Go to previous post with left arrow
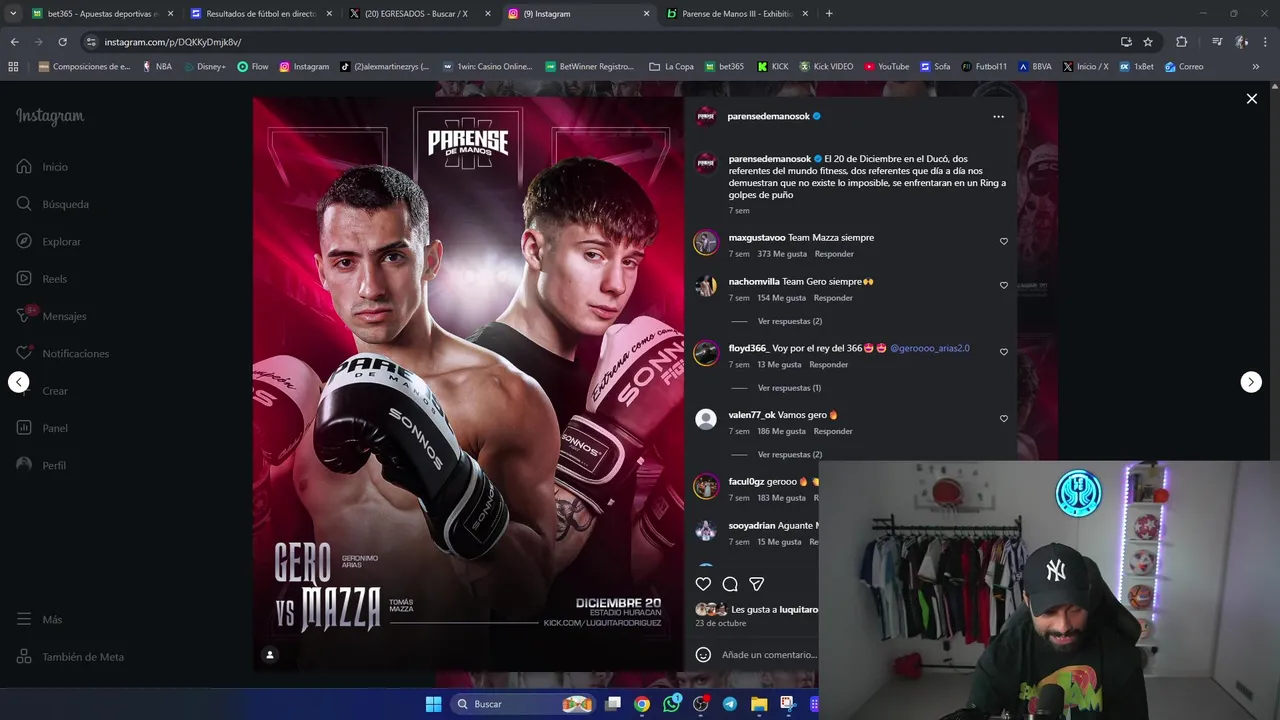1280x720 pixels. point(19,382)
